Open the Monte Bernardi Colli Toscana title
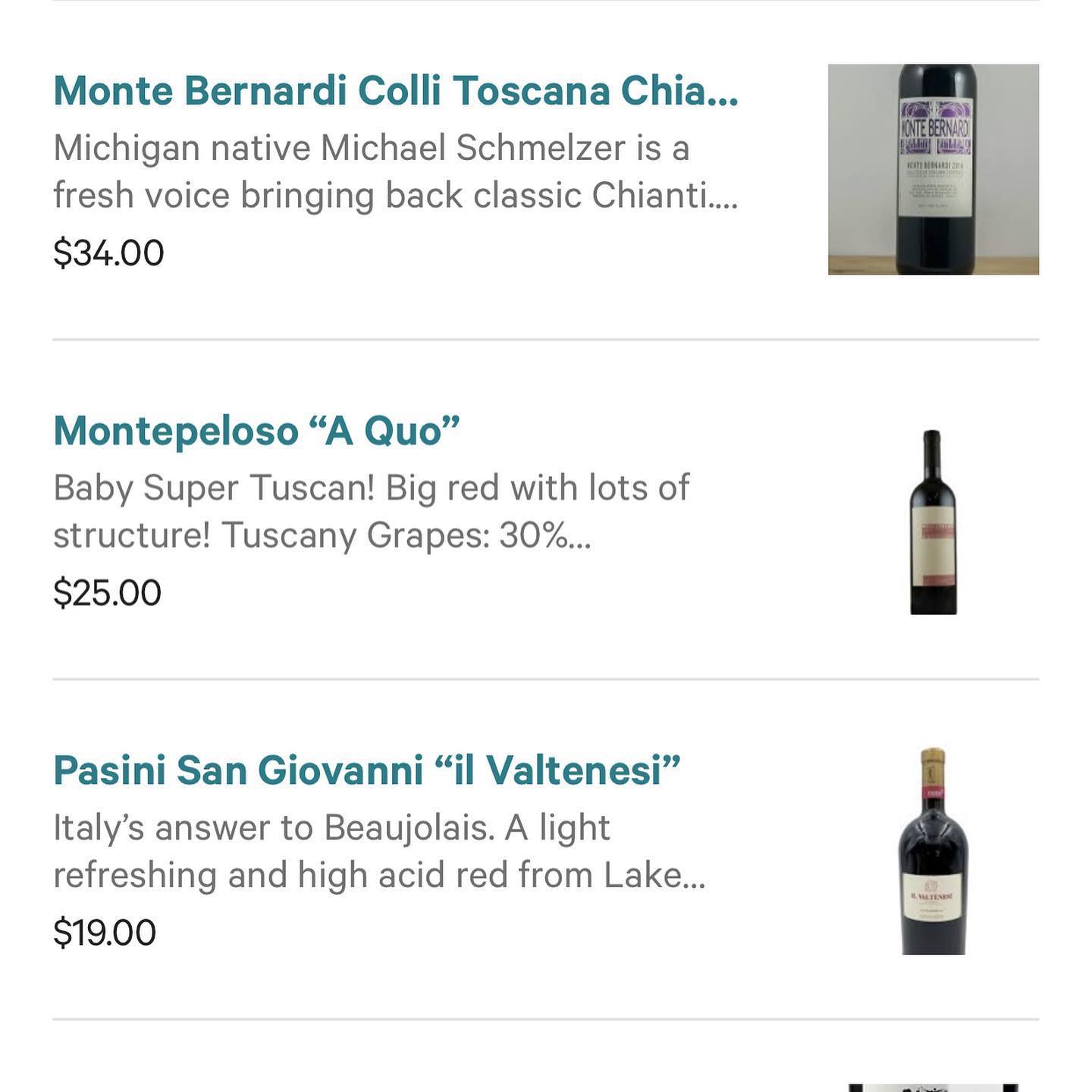This screenshot has height=1092, width=1092. (x=394, y=91)
